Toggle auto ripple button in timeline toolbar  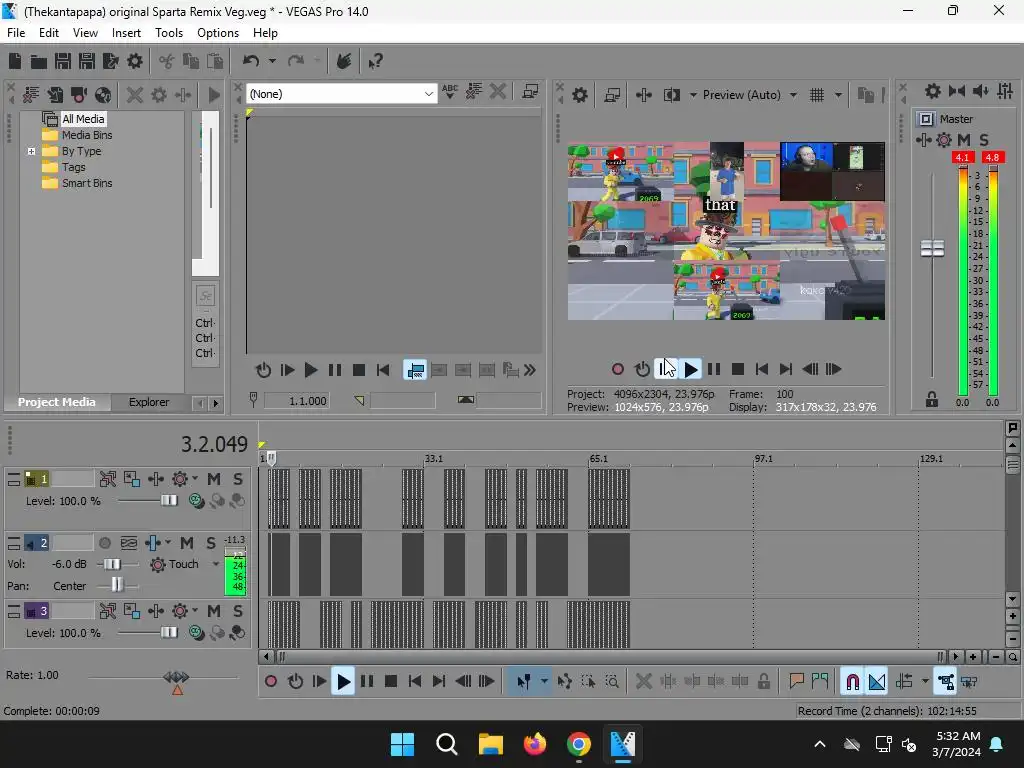click(904, 681)
